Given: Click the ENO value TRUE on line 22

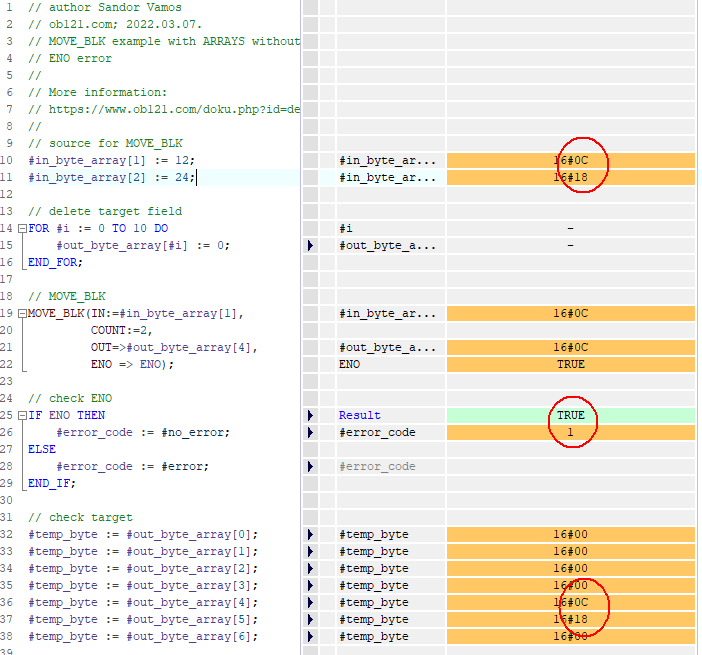Looking at the screenshot, I should pos(570,364).
